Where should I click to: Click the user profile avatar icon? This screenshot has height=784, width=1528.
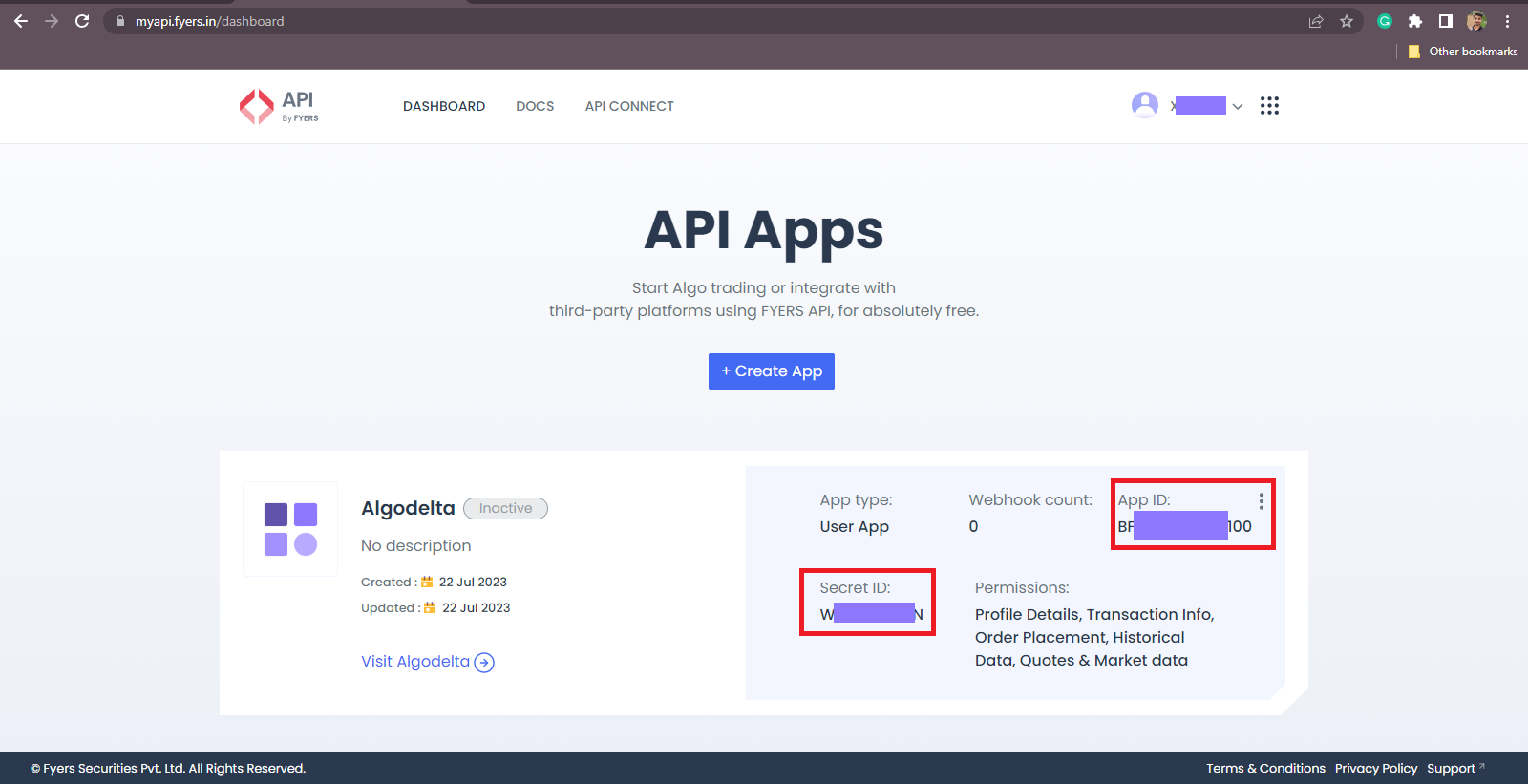(1144, 105)
